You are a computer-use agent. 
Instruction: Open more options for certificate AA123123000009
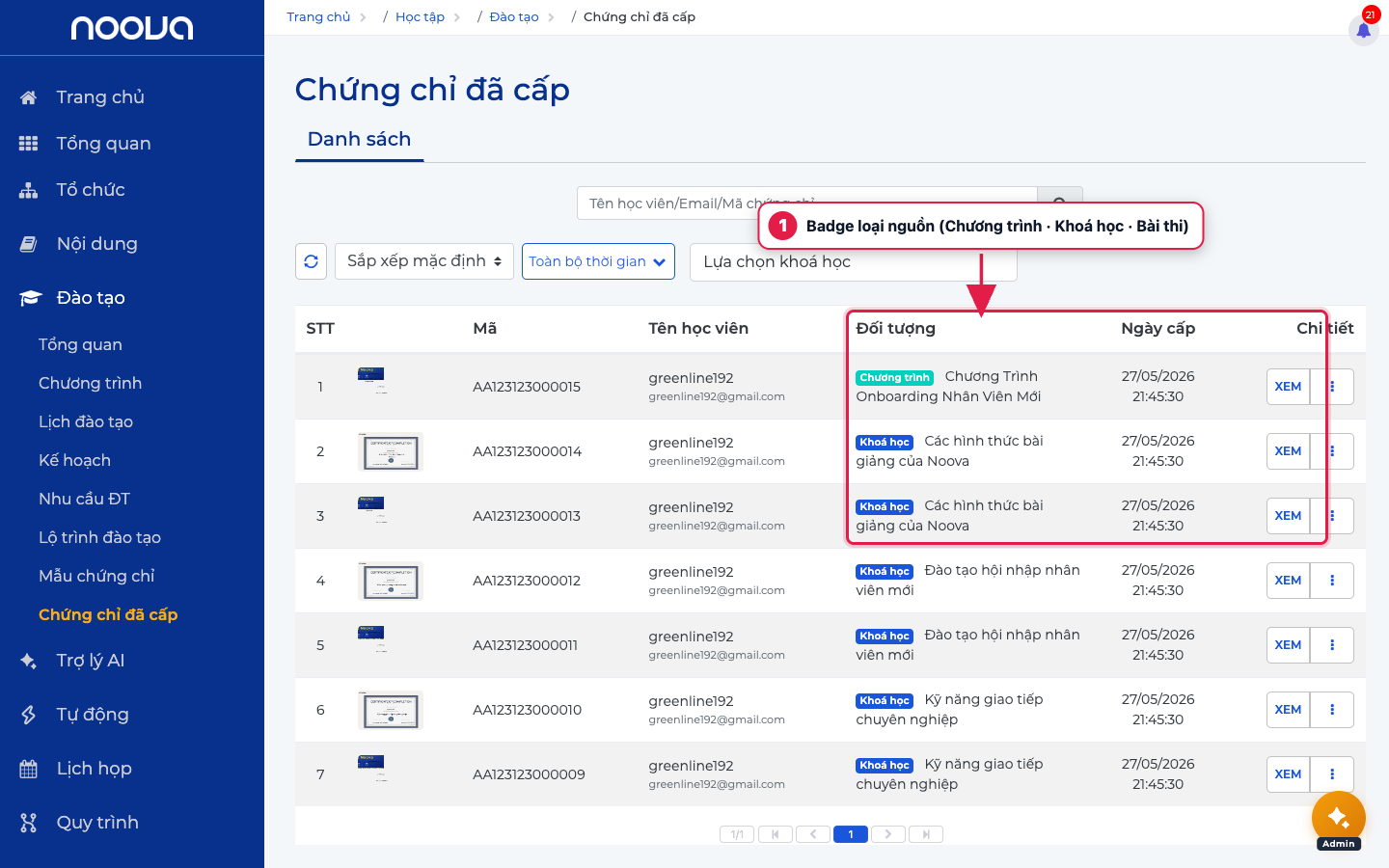point(1332,774)
